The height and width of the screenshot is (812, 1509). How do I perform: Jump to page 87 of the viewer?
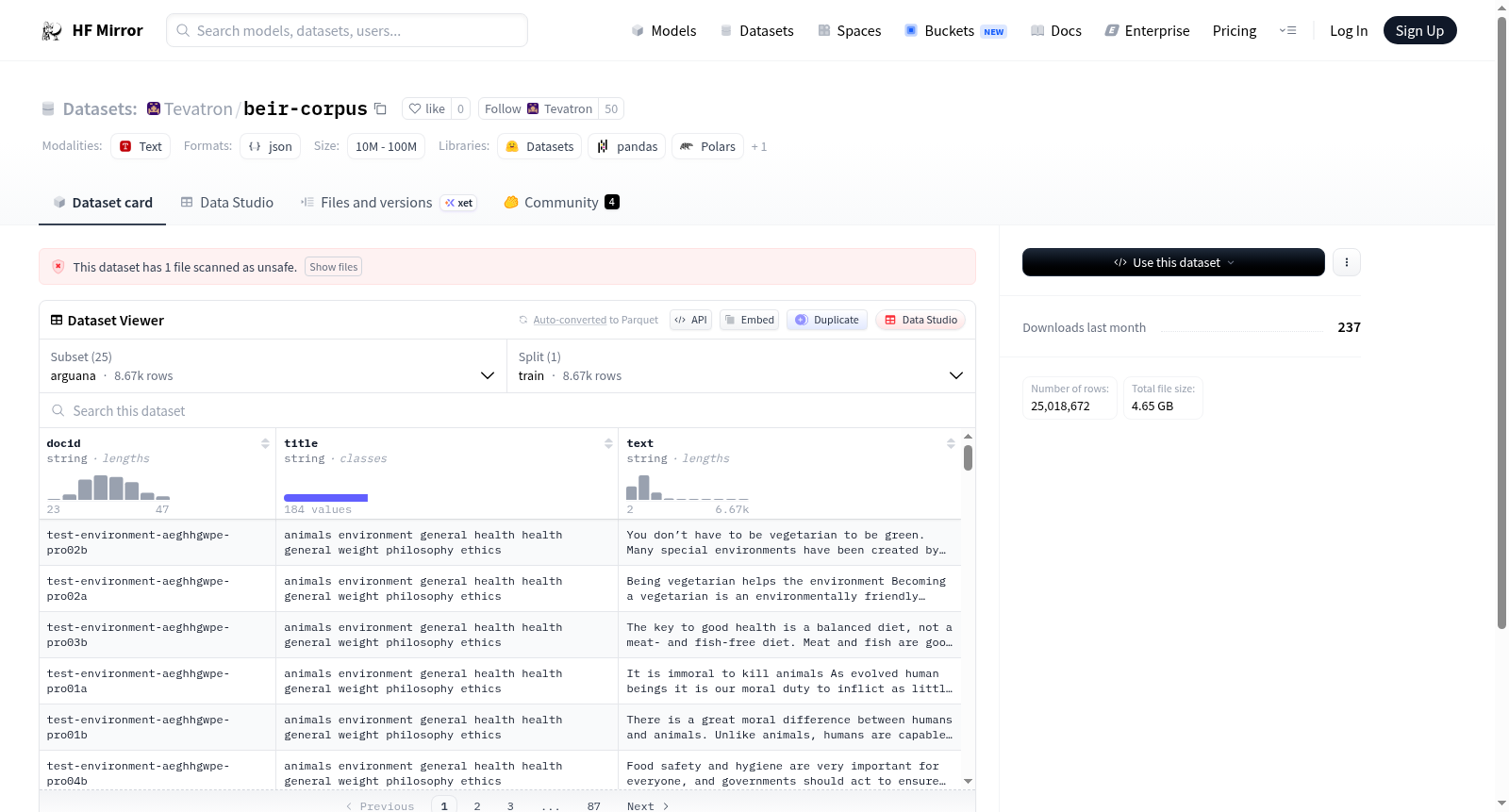coord(593,805)
